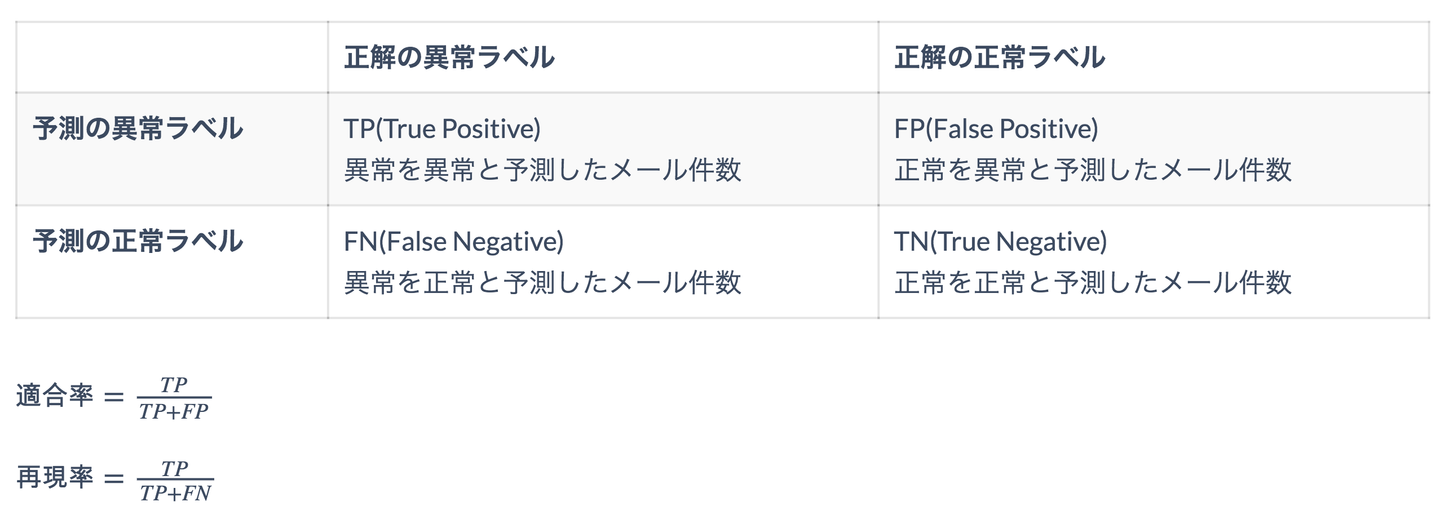
Task: Click the equals sign after 適合率
Action: point(115,397)
